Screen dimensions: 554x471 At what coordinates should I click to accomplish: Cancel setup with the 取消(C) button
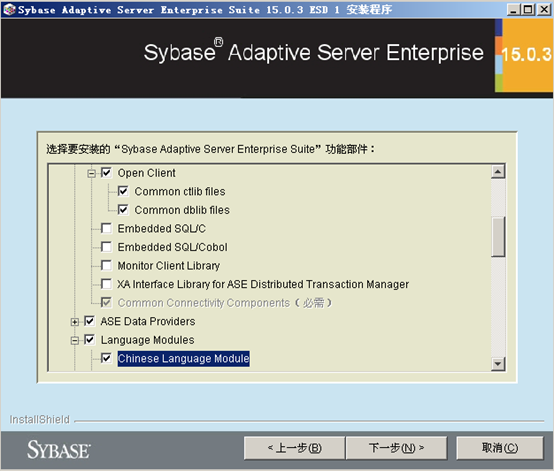point(500,448)
